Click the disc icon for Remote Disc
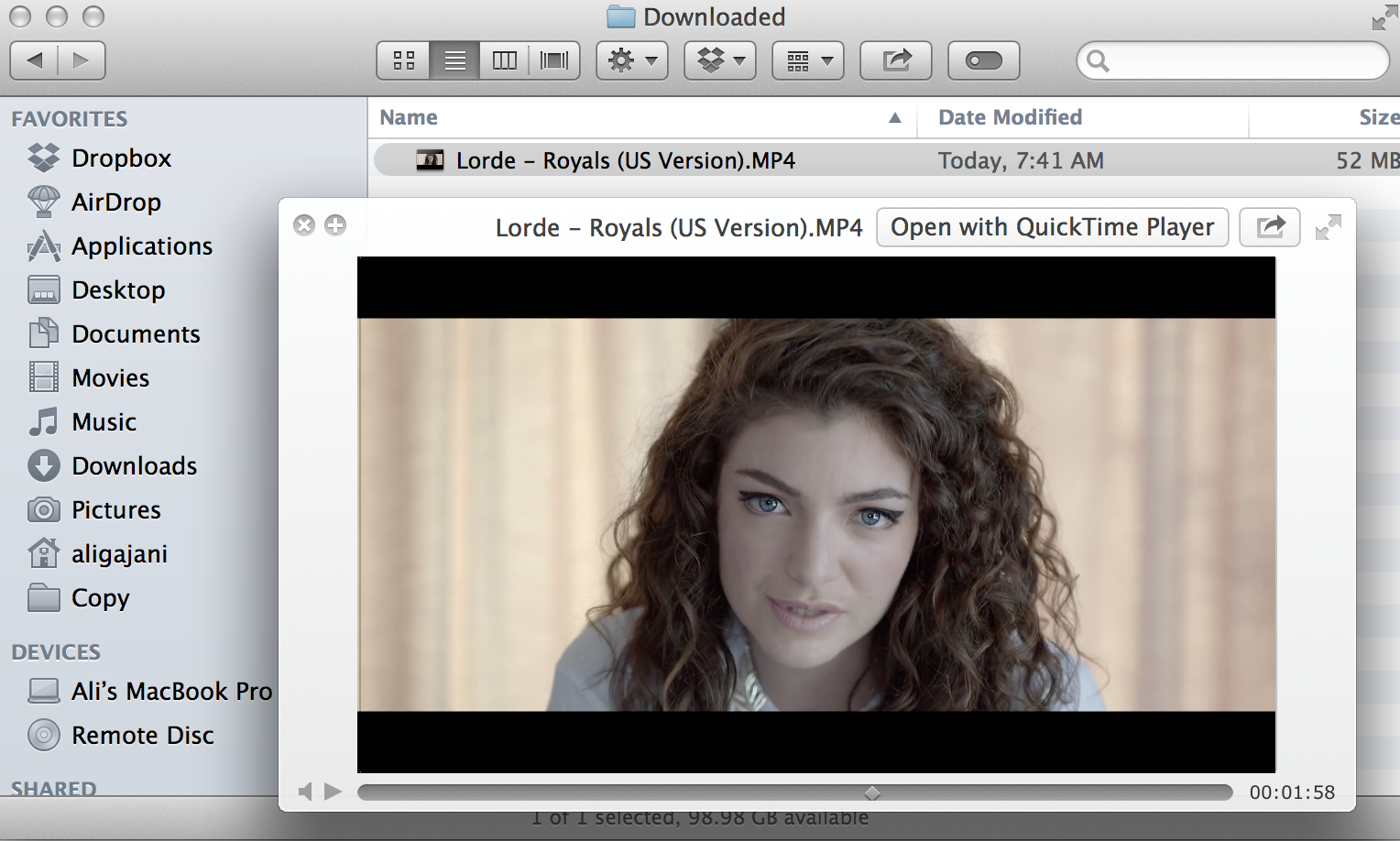The height and width of the screenshot is (841, 1400). point(44,735)
